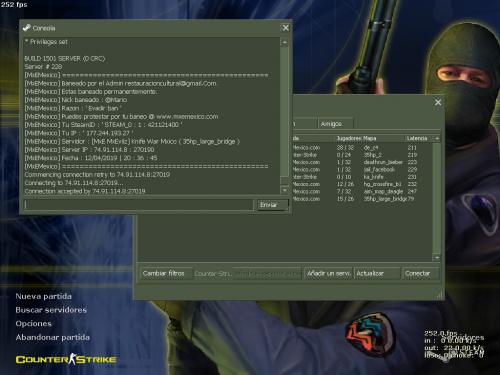
Task: Sort servers by Jugadores column
Action: (349, 138)
